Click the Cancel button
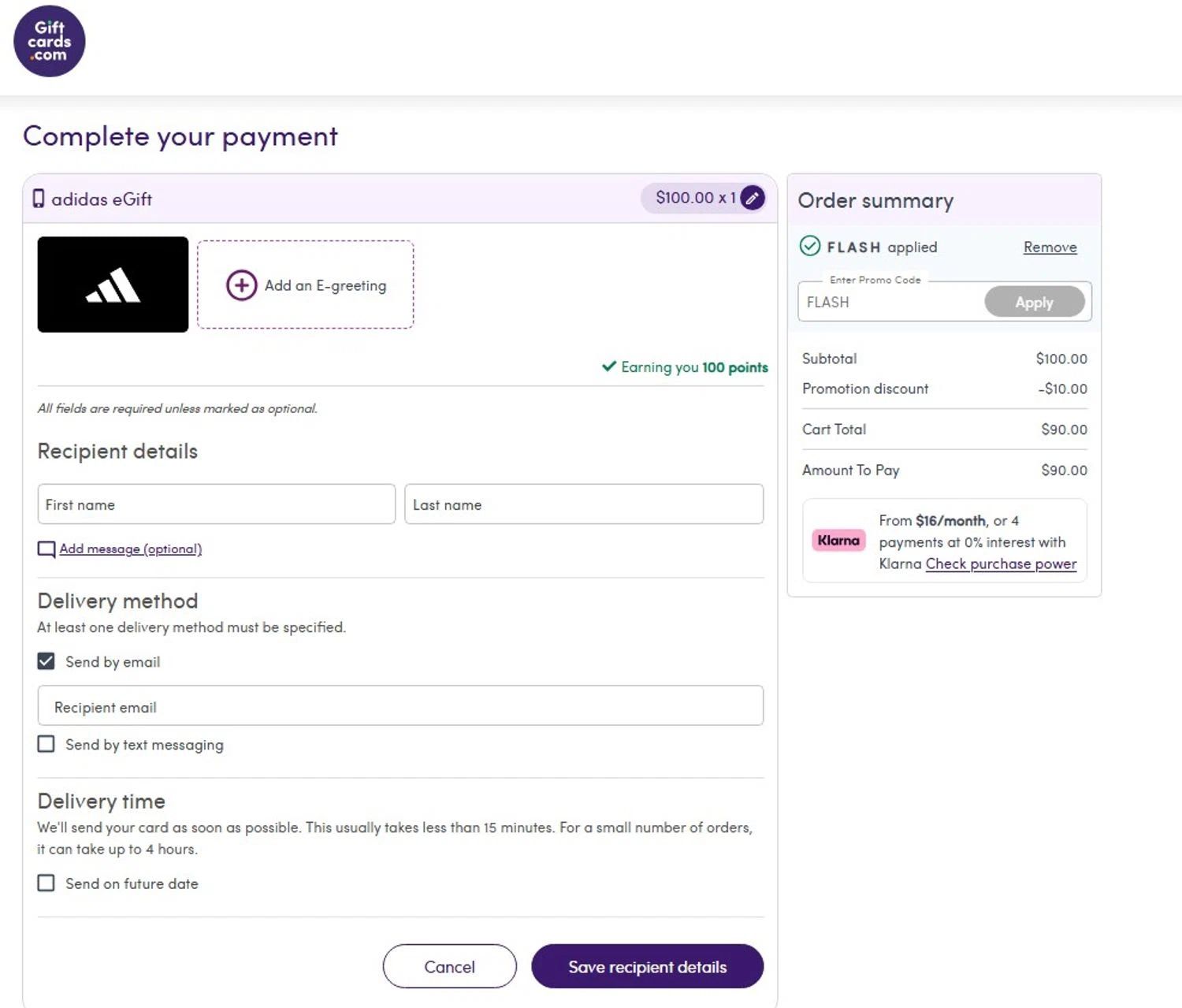 [450, 966]
